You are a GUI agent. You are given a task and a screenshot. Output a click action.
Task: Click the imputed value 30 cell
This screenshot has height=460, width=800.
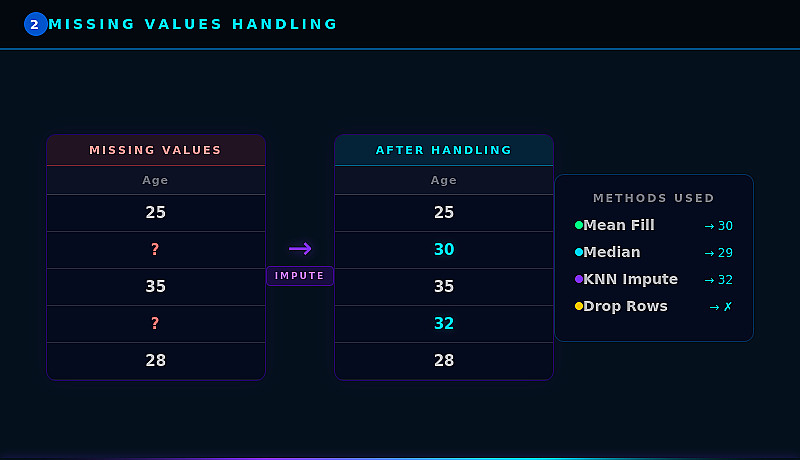[443, 249]
